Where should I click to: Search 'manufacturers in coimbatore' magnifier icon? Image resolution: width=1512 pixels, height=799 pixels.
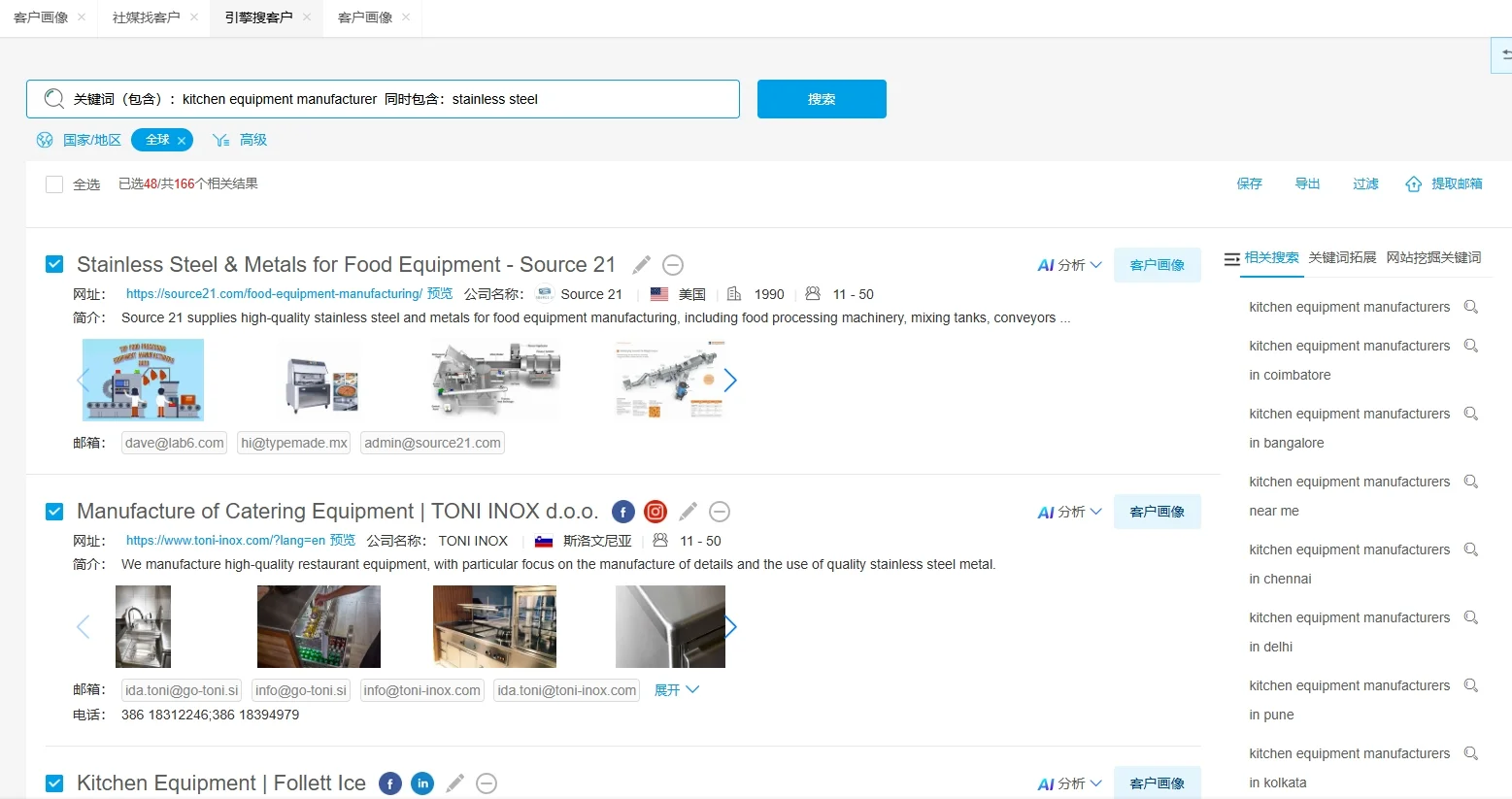coord(1471,346)
